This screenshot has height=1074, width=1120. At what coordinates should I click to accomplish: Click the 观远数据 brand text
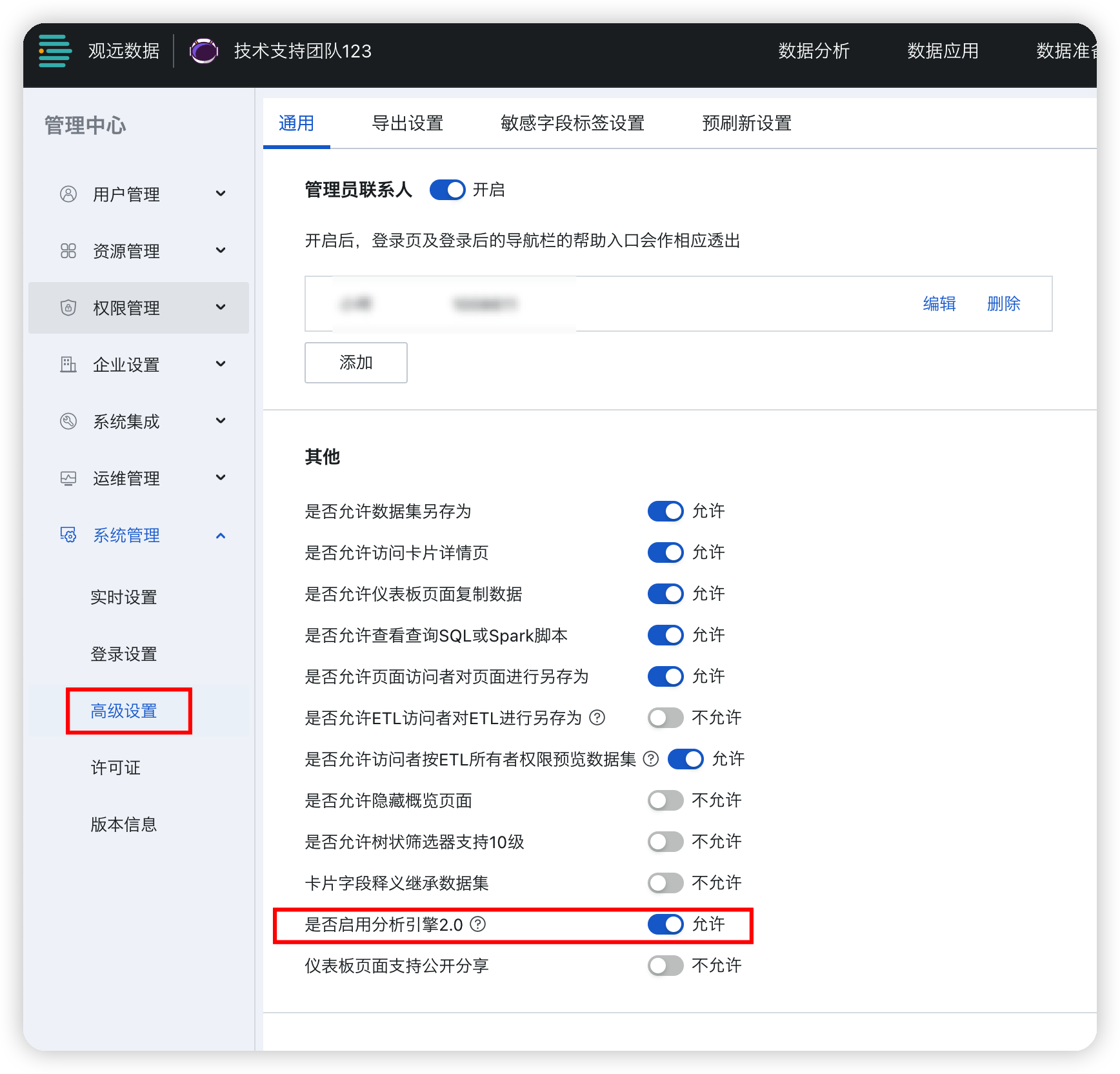(124, 51)
